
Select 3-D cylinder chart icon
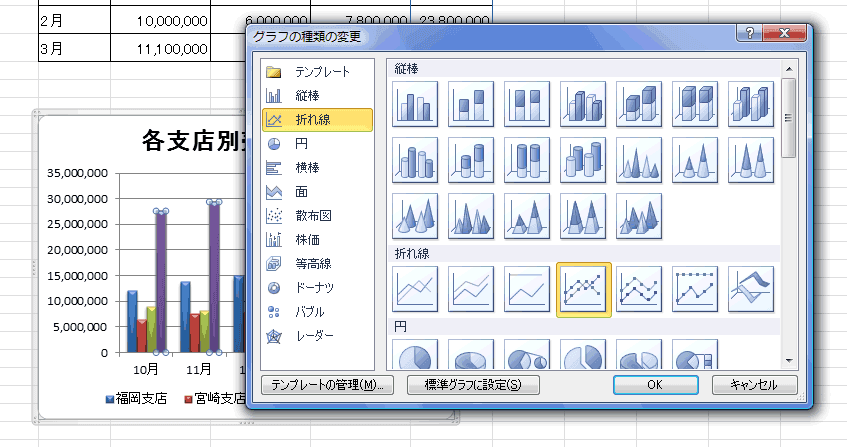[583, 160]
